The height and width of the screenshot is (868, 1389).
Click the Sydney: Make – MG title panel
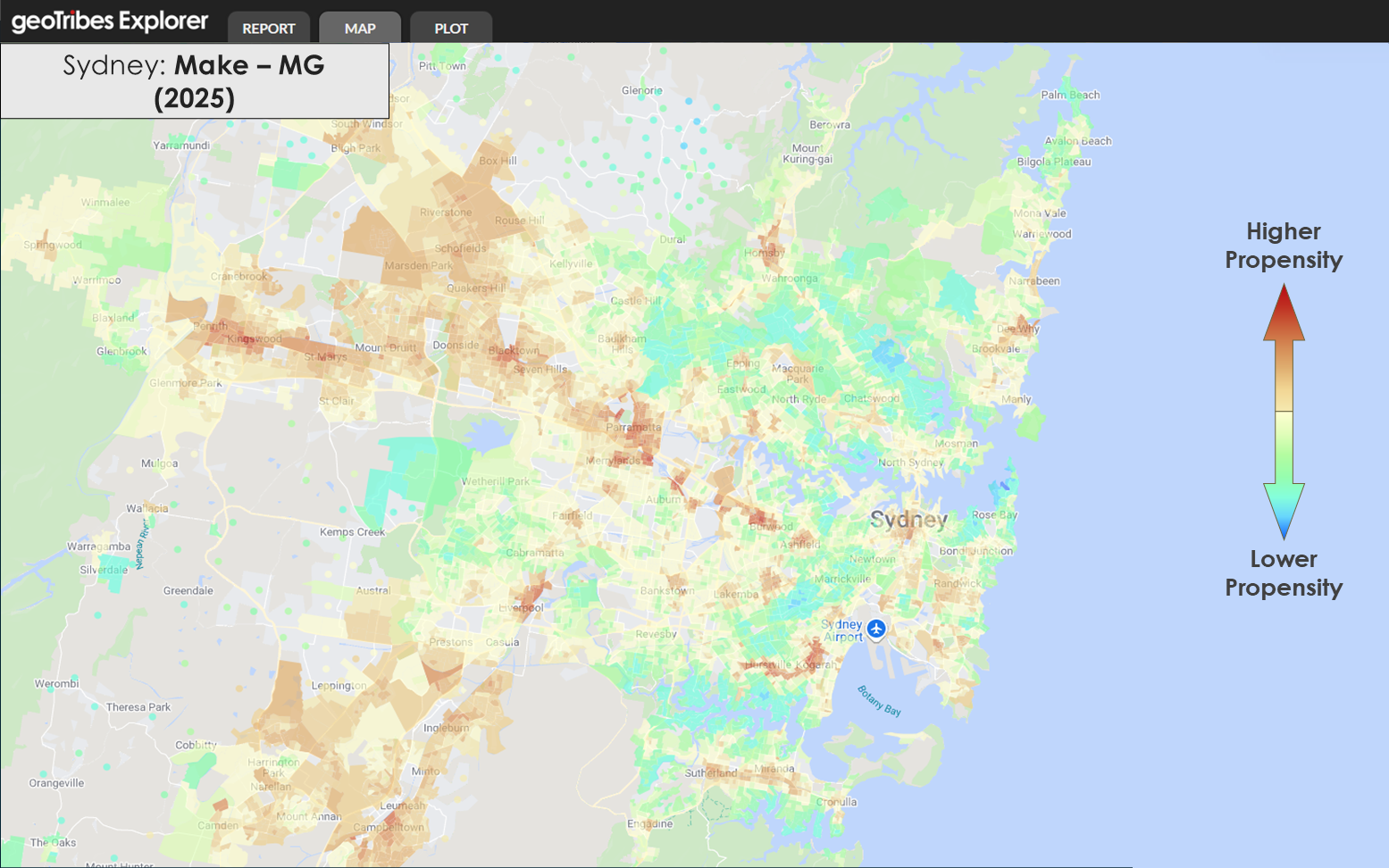tap(195, 81)
